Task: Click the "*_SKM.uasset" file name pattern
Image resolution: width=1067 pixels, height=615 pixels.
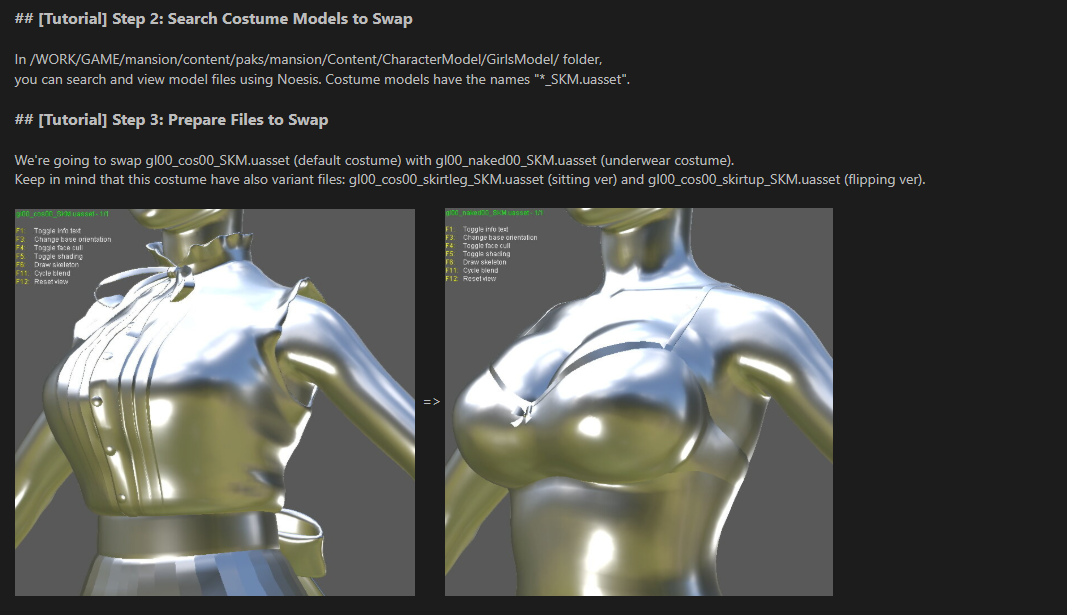Action: pyautogui.click(x=580, y=80)
